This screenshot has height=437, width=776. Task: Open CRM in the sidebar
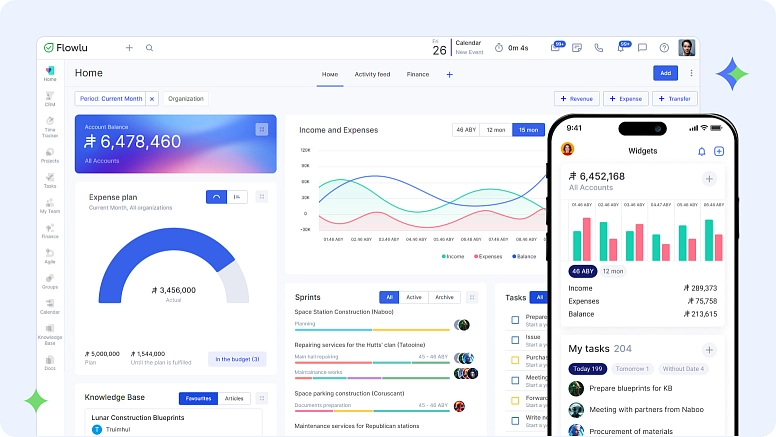pyautogui.click(x=50, y=99)
